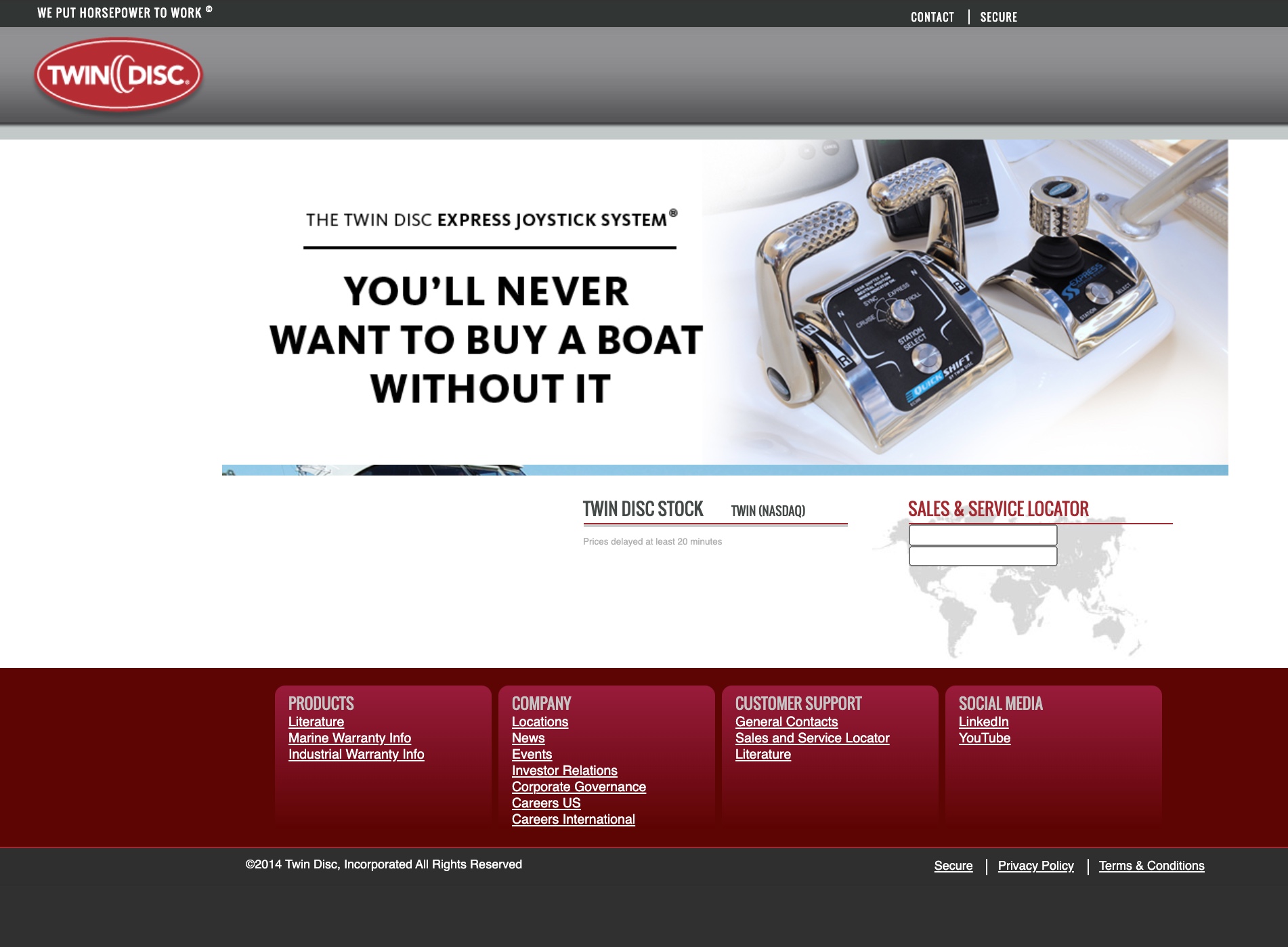Visit the LinkedIn social media link

[x=983, y=722]
